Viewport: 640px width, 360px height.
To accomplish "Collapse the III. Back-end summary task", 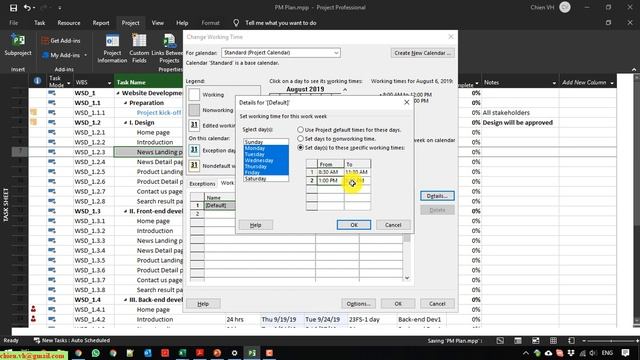I will click(x=126, y=300).
